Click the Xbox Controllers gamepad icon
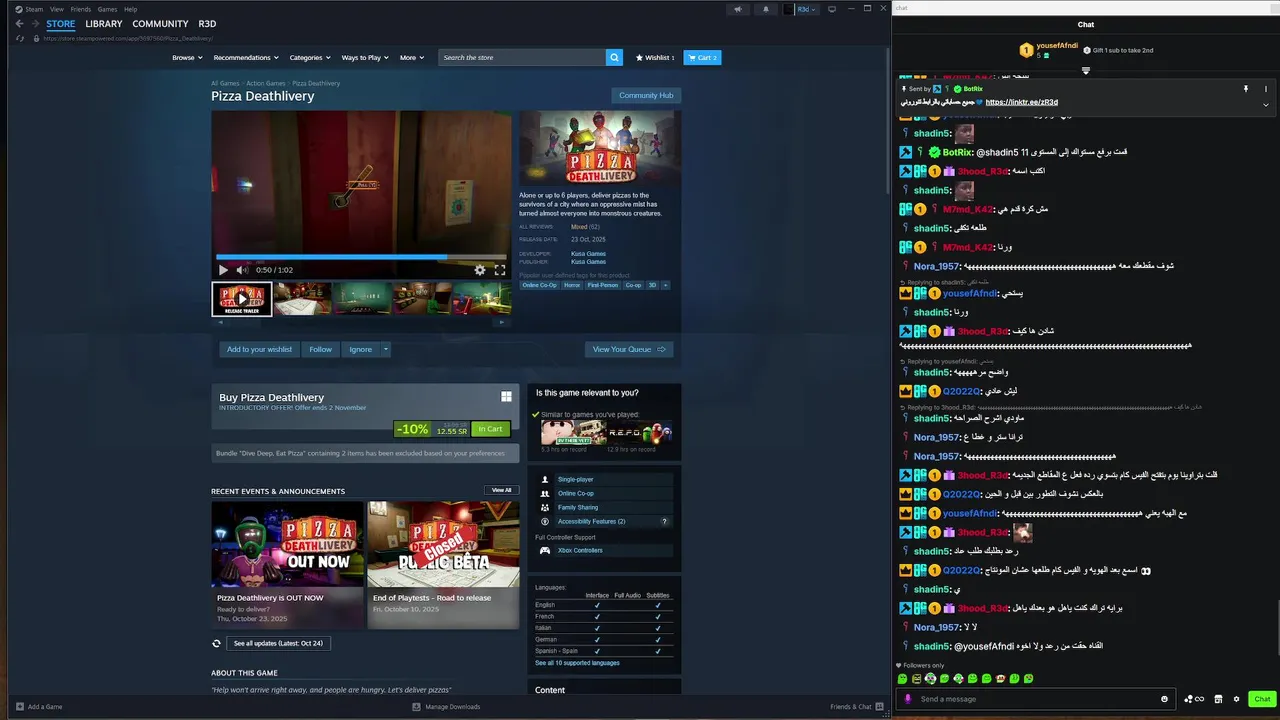The width and height of the screenshot is (1280, 720). coord(545,550)
